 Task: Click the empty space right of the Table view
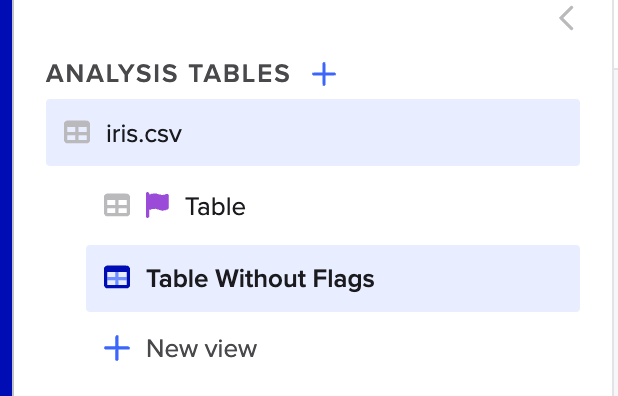pyautogui.click(x=410, y=206)
